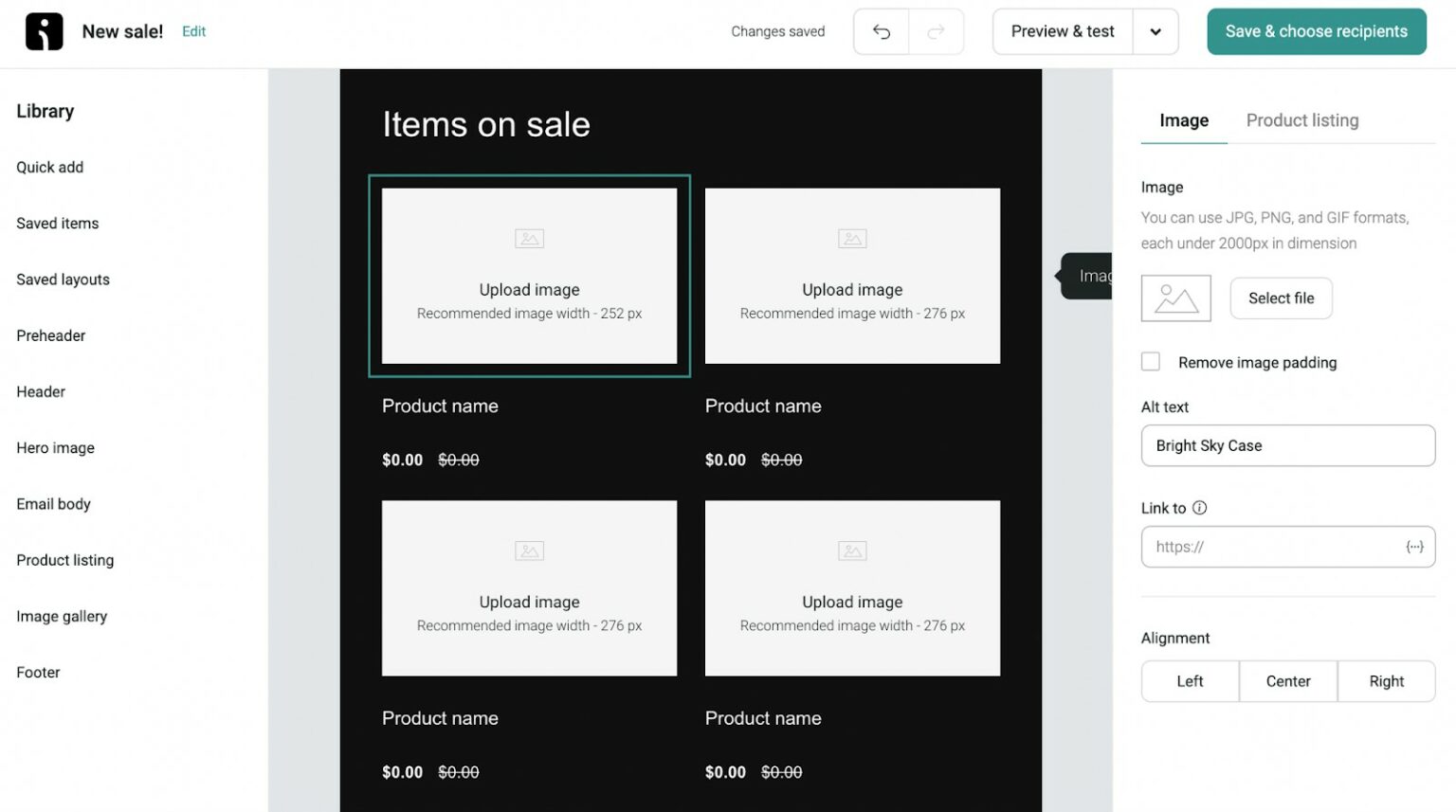Open Footer from the Library sidebar
1456x812 pixels.
pyautogui.click(x=38, y=672)
